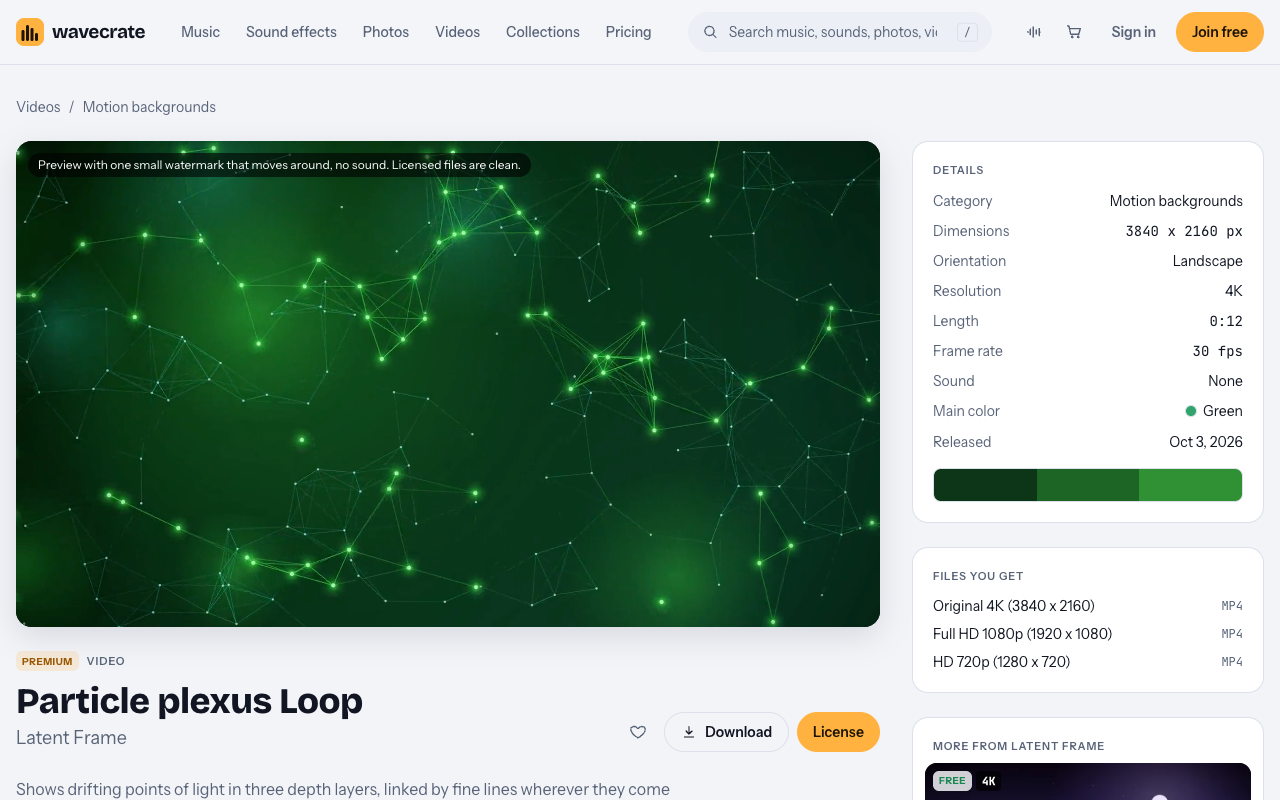The image size is (1280, 800).
Task: Click the preview watermark notice text
Action: pyautogui.click(x=279, y=165)
